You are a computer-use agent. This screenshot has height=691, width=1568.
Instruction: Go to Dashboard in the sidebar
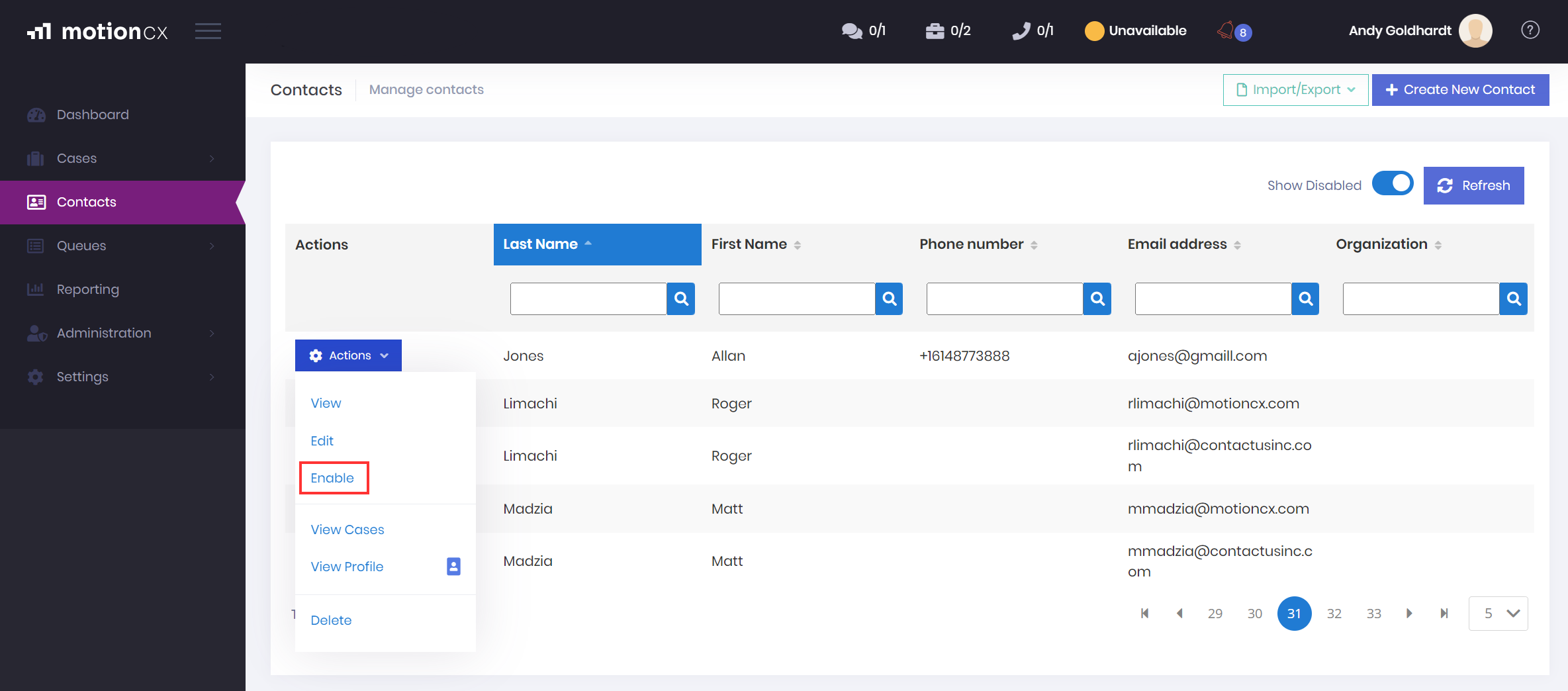tap(93, 115)
